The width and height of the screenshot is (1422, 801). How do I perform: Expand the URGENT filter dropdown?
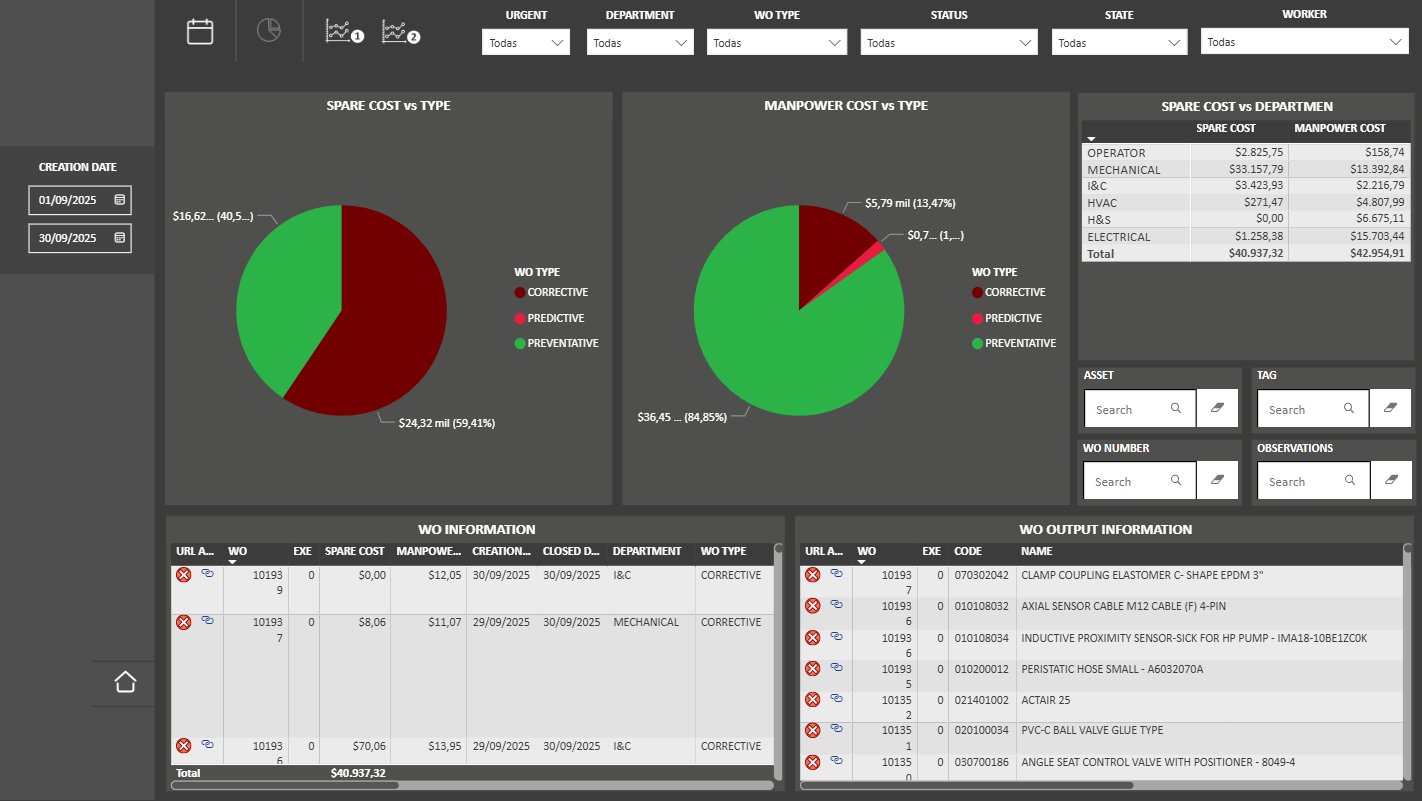coord(557,43)
